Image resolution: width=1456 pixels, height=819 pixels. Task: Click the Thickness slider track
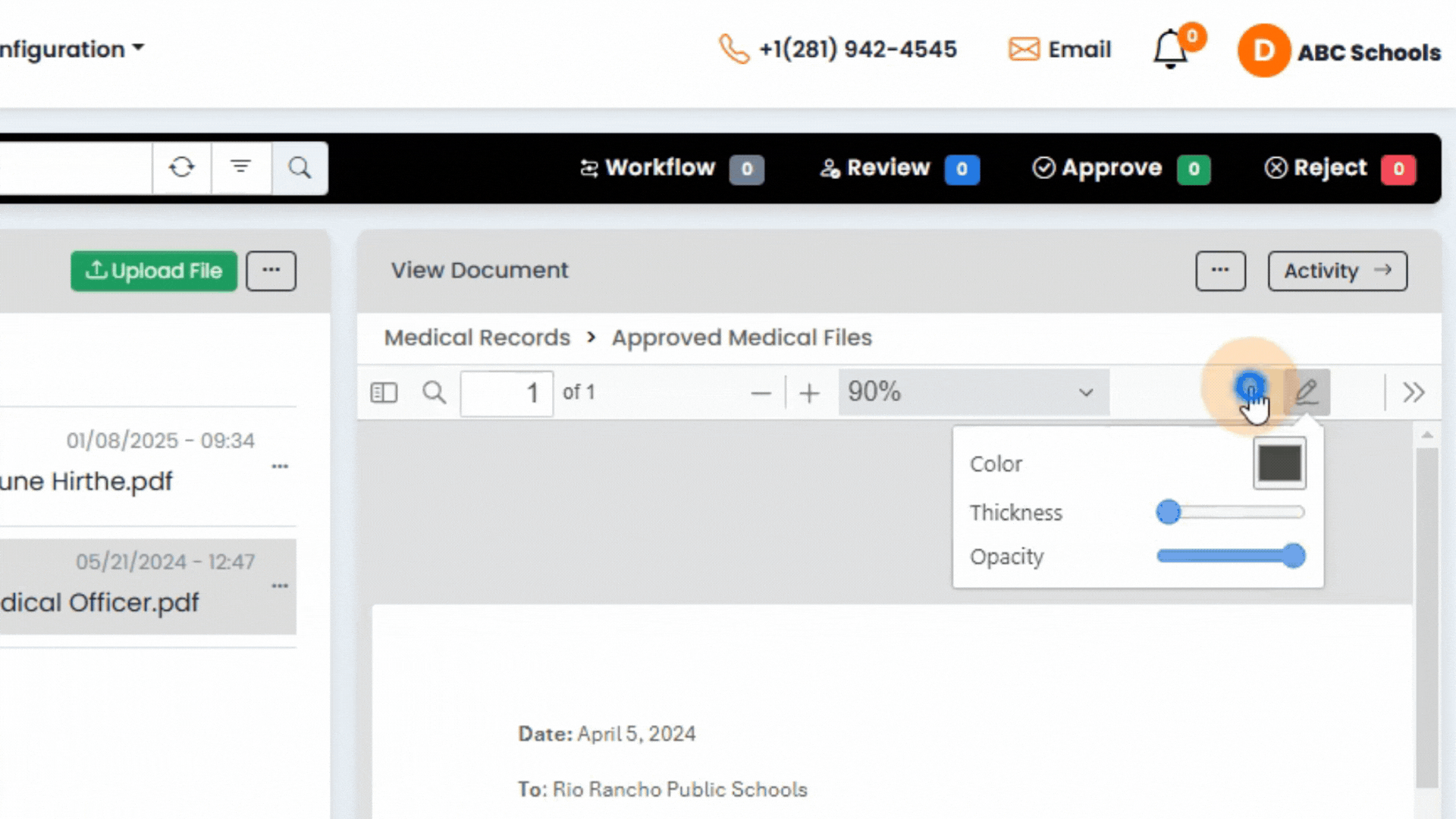click(1236, 513)
